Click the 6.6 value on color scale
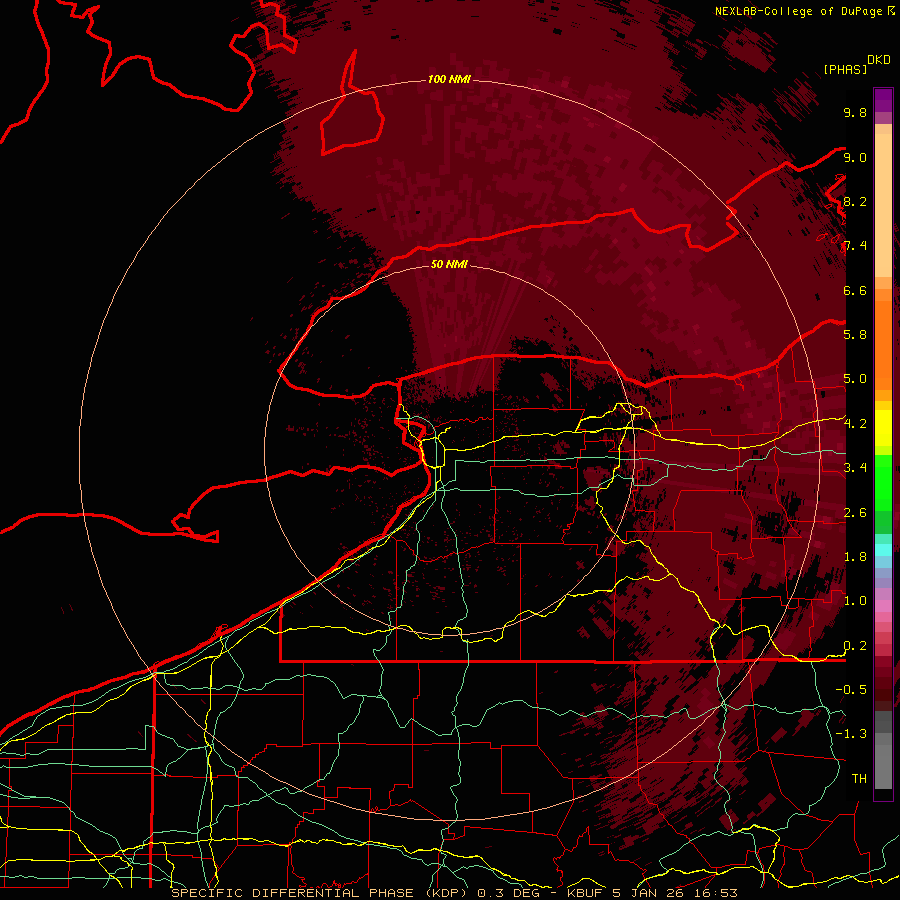Viewport: 900px width, 900px height. coord(855,290)
